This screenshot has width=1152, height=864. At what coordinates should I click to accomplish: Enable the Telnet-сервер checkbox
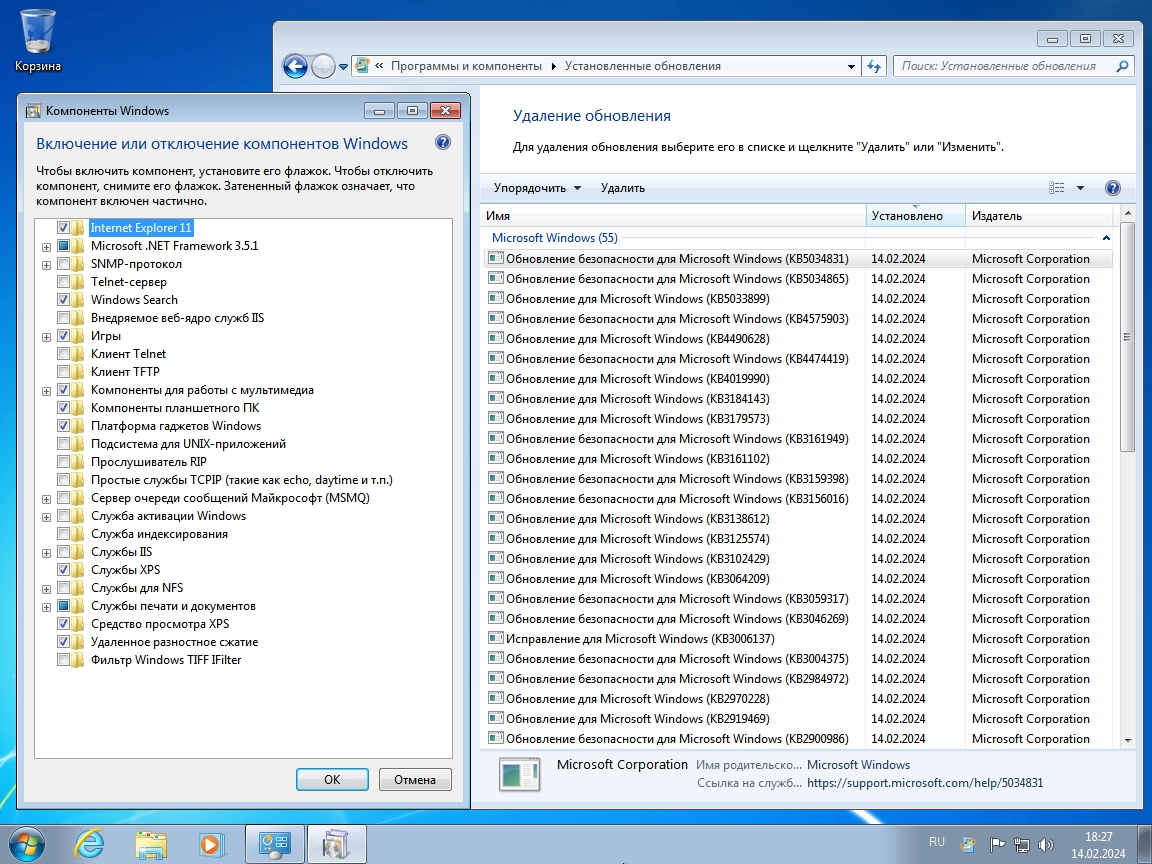pyautogui.click(x=64, y=282)
